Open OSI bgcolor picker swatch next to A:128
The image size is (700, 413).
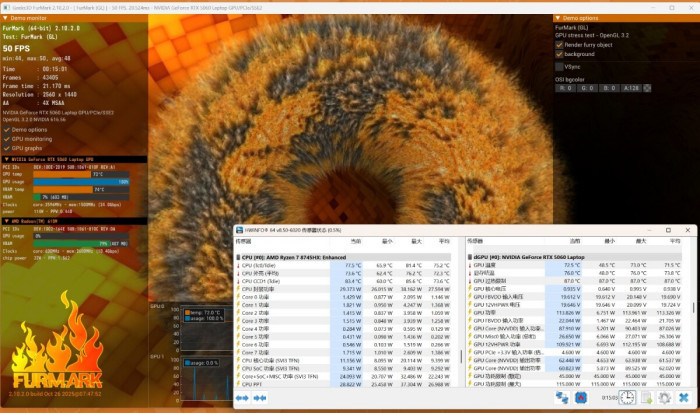pyautogui.click(x=647, y=88)
